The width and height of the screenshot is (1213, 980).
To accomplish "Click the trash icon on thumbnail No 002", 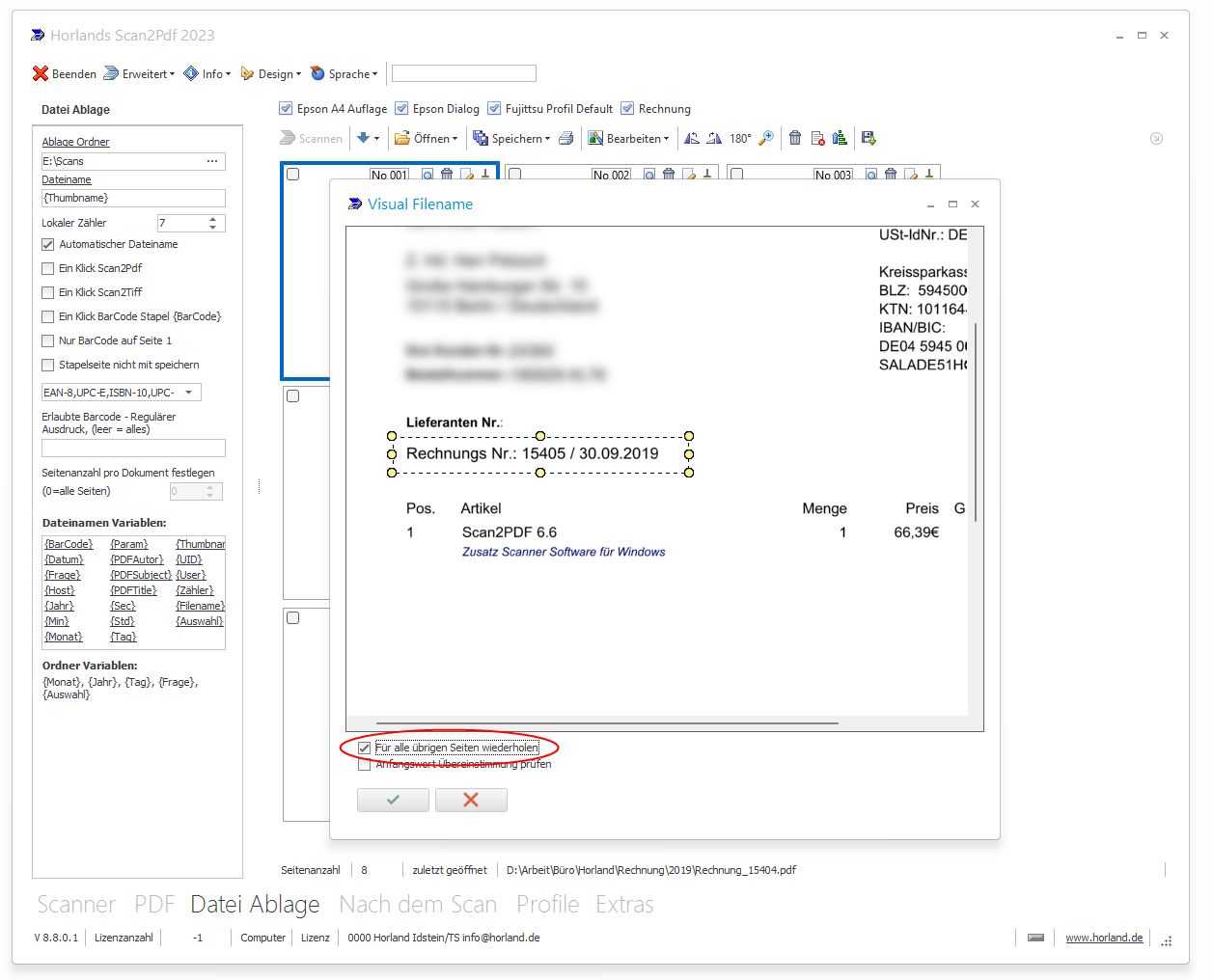I will click(669, 175).
